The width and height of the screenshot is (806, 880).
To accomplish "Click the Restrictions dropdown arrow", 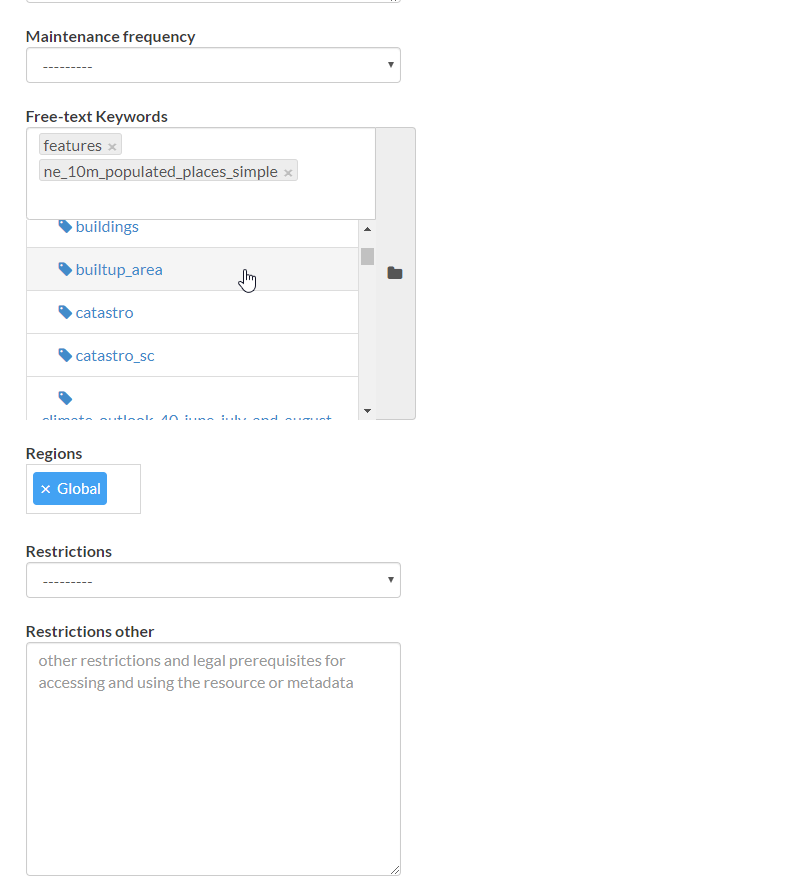I will point(390,580).
